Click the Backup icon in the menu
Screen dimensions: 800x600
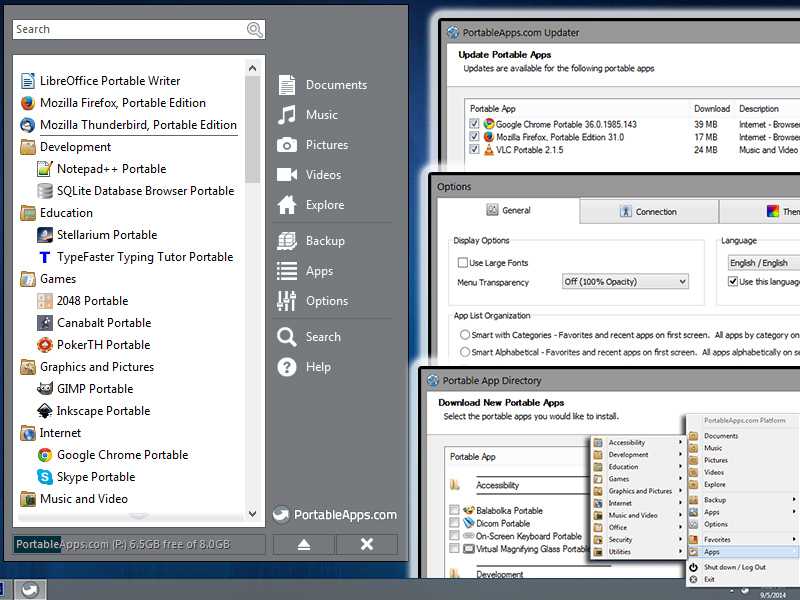(287, 241)
